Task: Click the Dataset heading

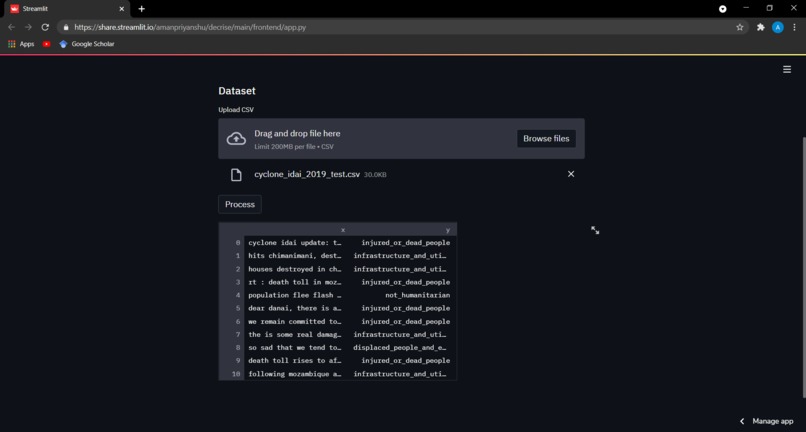Action: click(x=236, y=91)
